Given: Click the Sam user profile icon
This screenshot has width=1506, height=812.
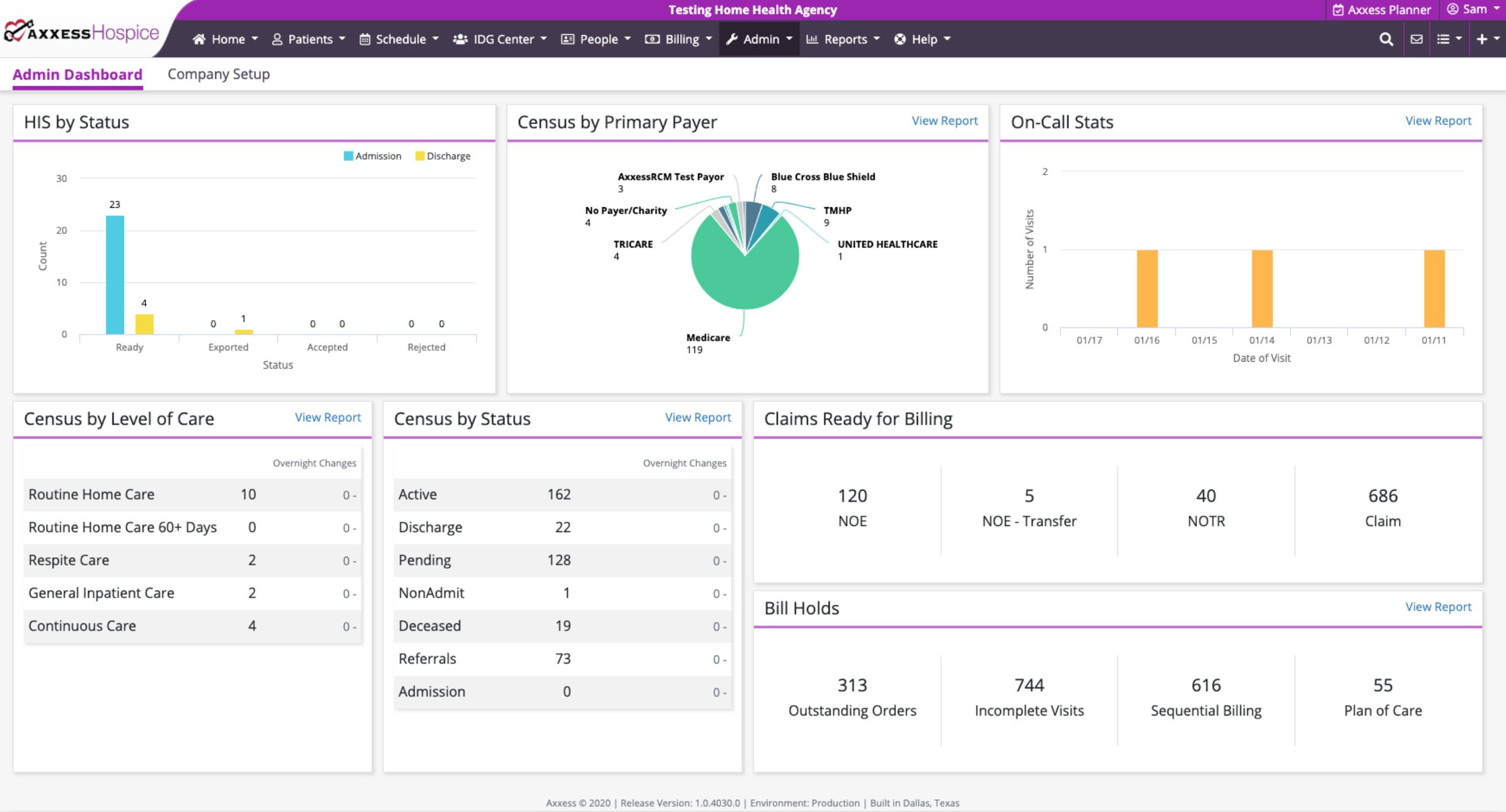Looking at the screenshot, I should tap(1452, 9).
